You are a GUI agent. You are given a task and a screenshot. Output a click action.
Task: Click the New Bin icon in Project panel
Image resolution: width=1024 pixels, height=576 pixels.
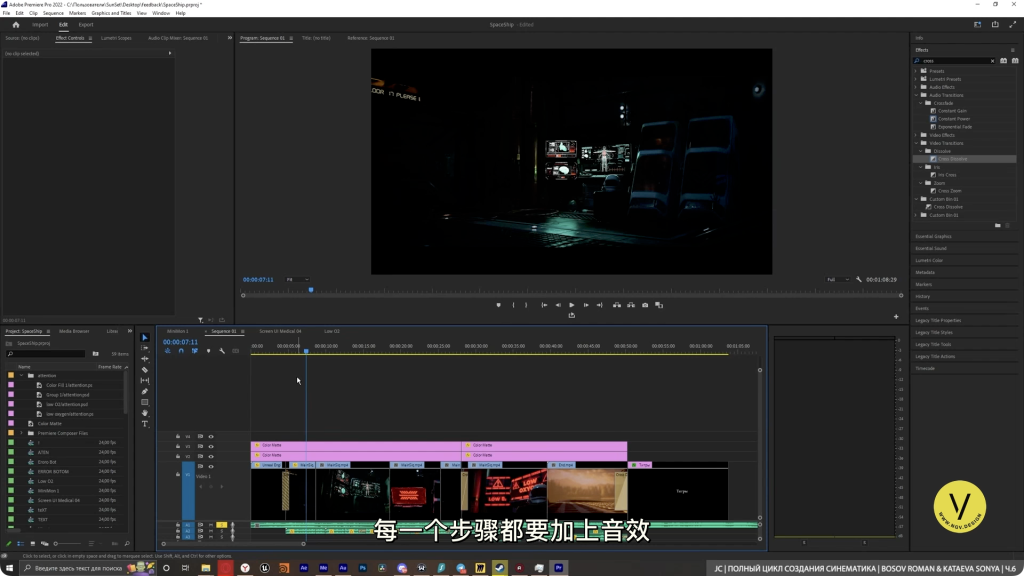tap(95, 354)
